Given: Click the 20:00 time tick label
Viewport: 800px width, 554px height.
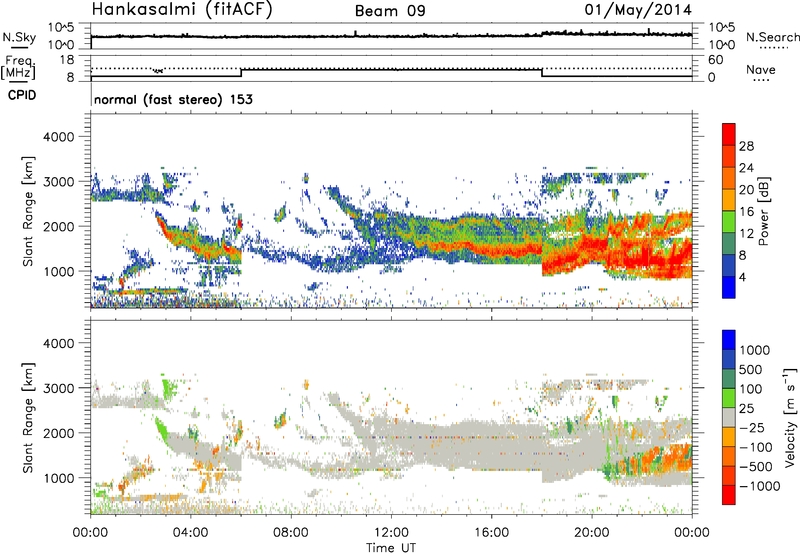Looking at the screenshot, I should (591, 533).
